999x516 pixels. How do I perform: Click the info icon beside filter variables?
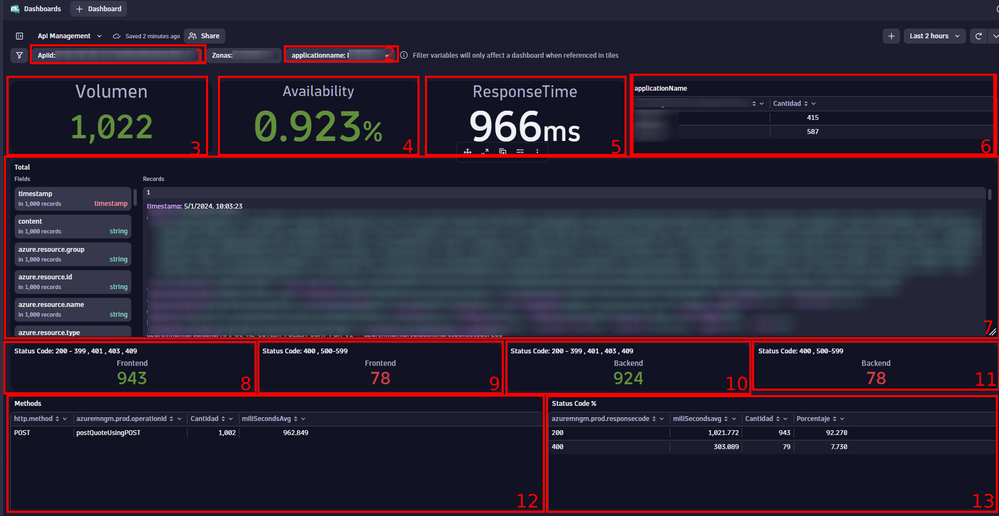point(404,55)
